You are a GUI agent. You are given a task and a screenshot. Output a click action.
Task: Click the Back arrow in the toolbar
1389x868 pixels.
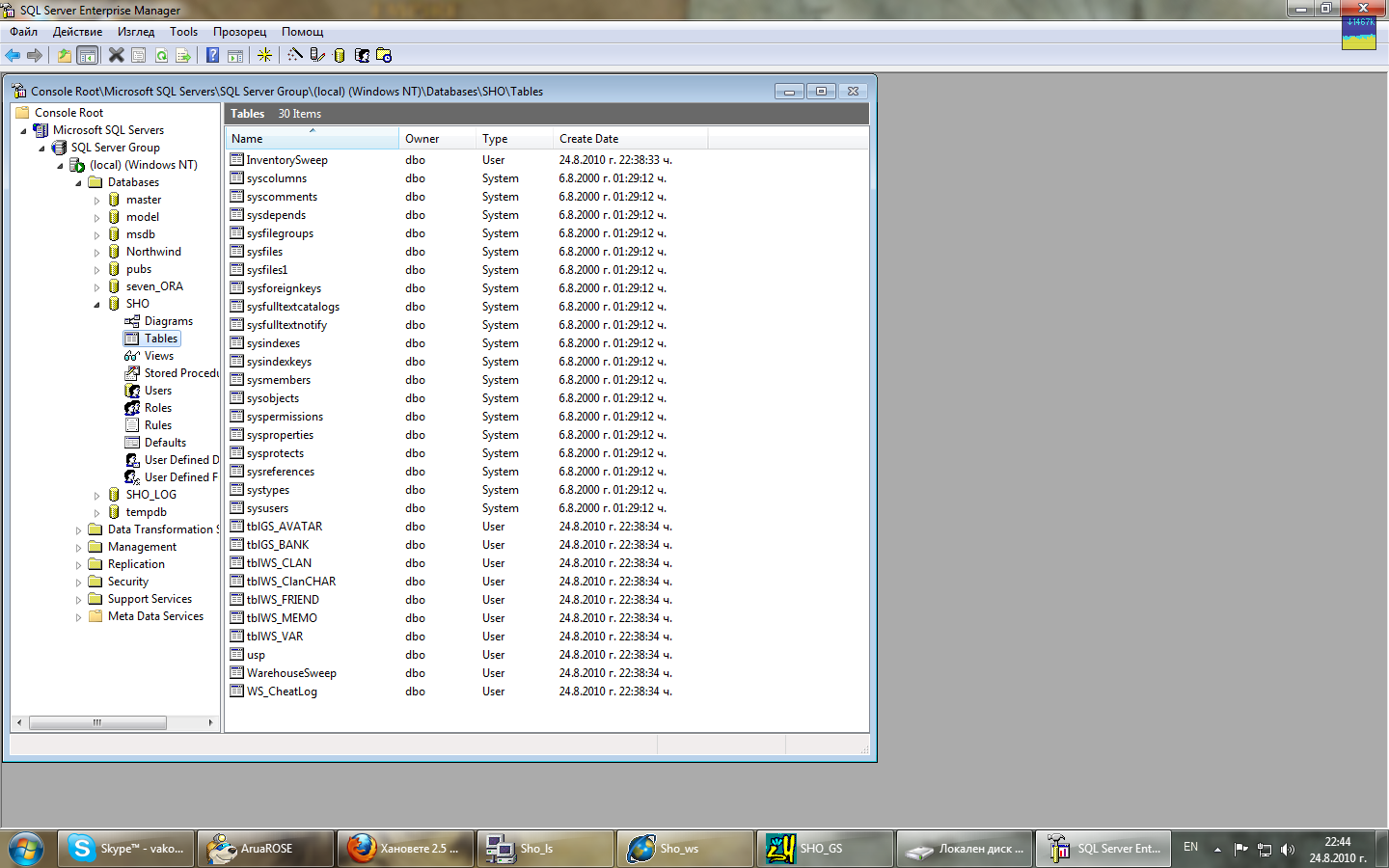pyautogui.click(x=13, y=56)
